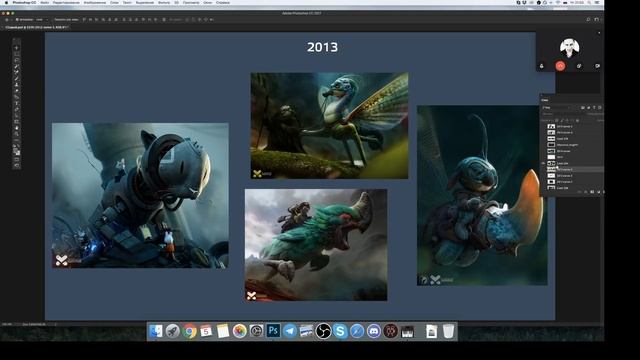Open the Редактирование menu
The width and height of the screenshot is (640, 360).
click(x=66, y=2)
